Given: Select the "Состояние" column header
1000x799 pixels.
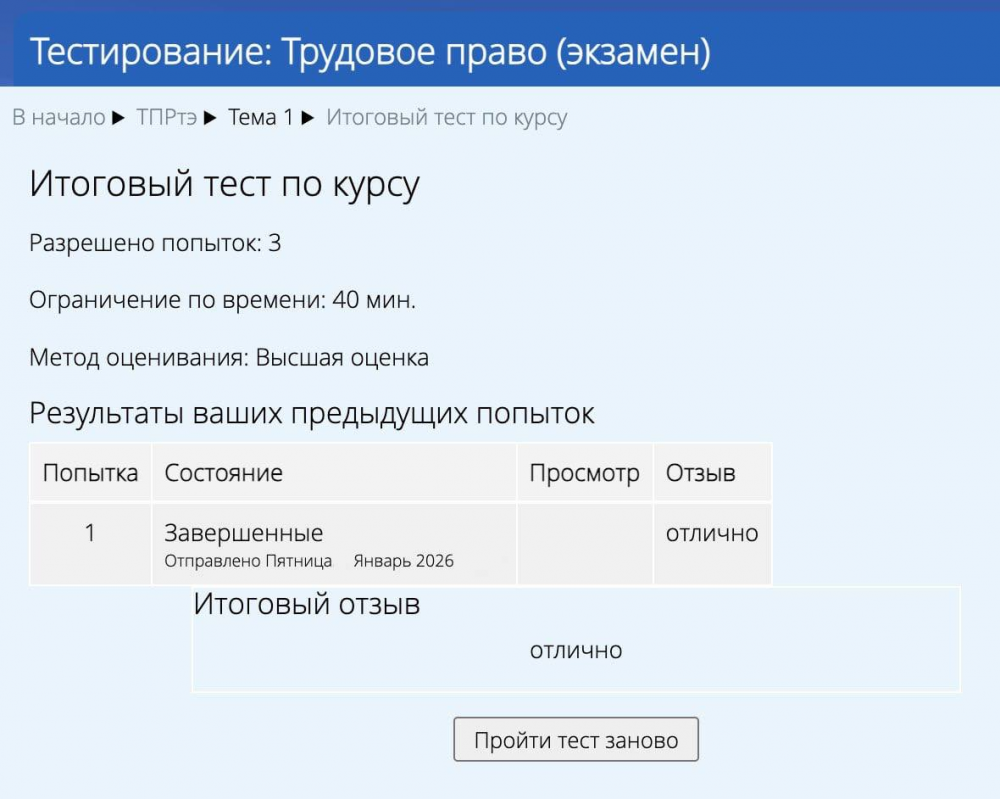Looking at the screenshot, I should tap(223, 473).
